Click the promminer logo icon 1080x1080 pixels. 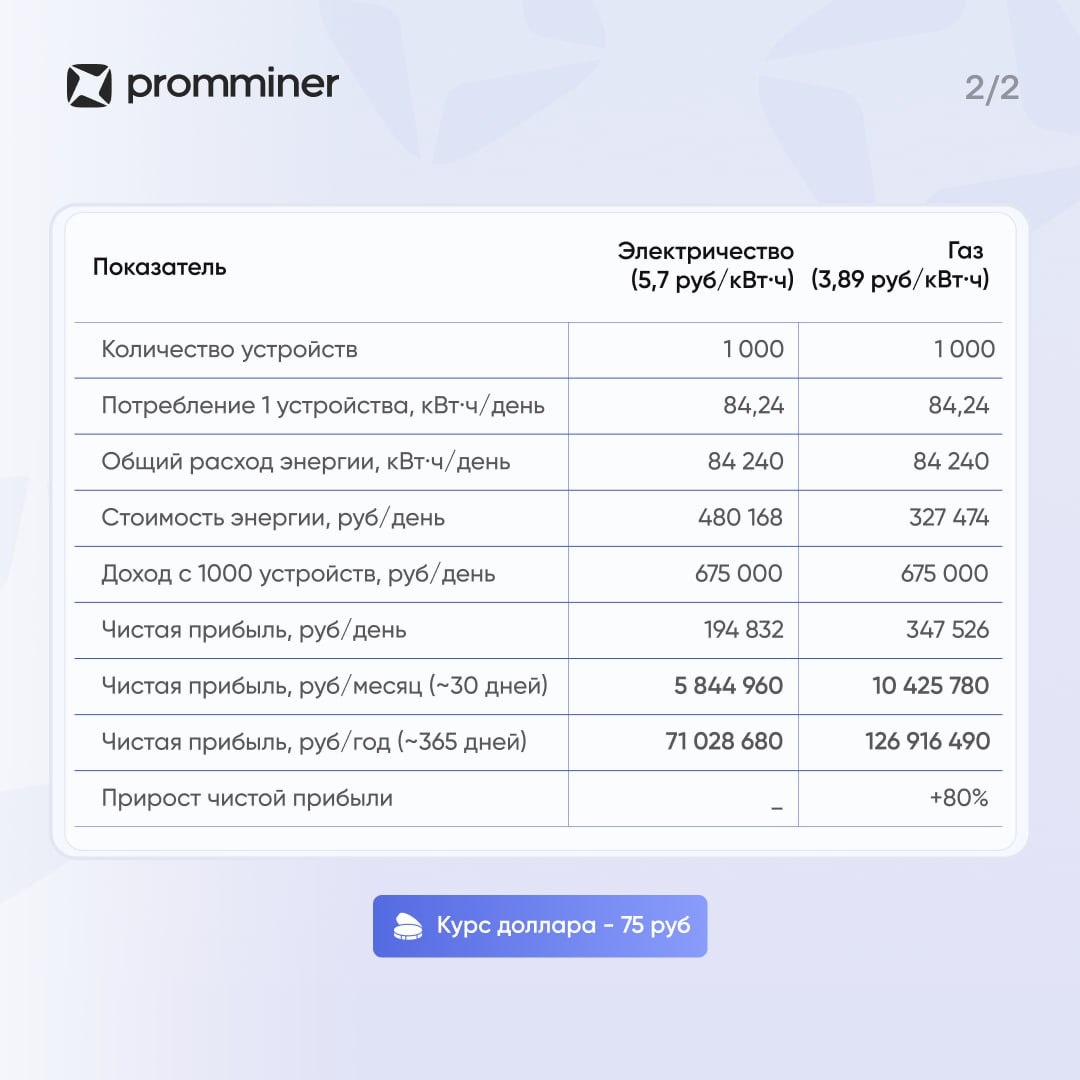coord(89,85)
